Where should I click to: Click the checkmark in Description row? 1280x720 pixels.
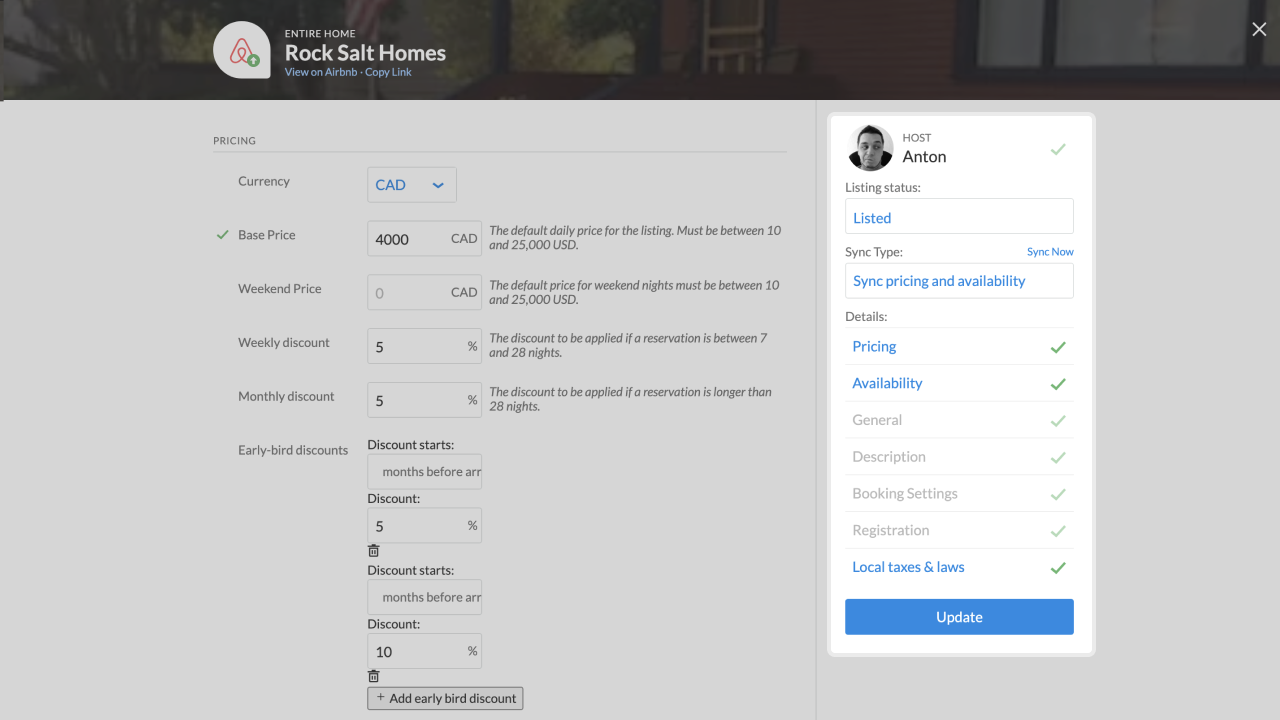point(1058,458)
